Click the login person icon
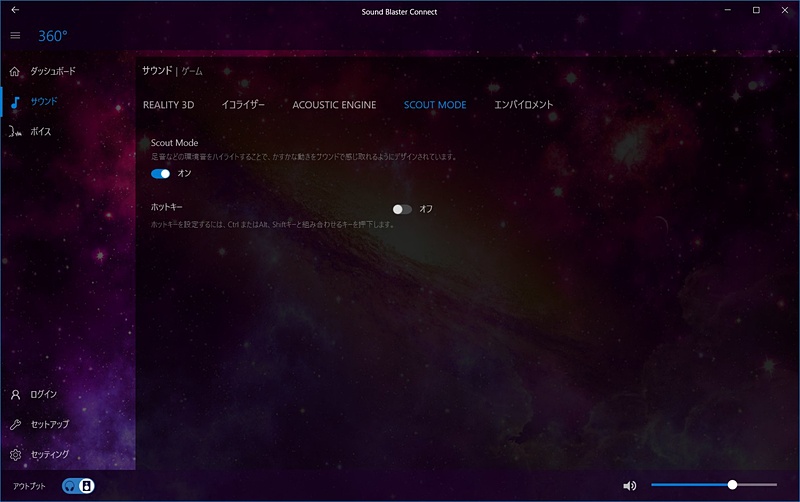The image size is (800, 502). coord(15,394)
